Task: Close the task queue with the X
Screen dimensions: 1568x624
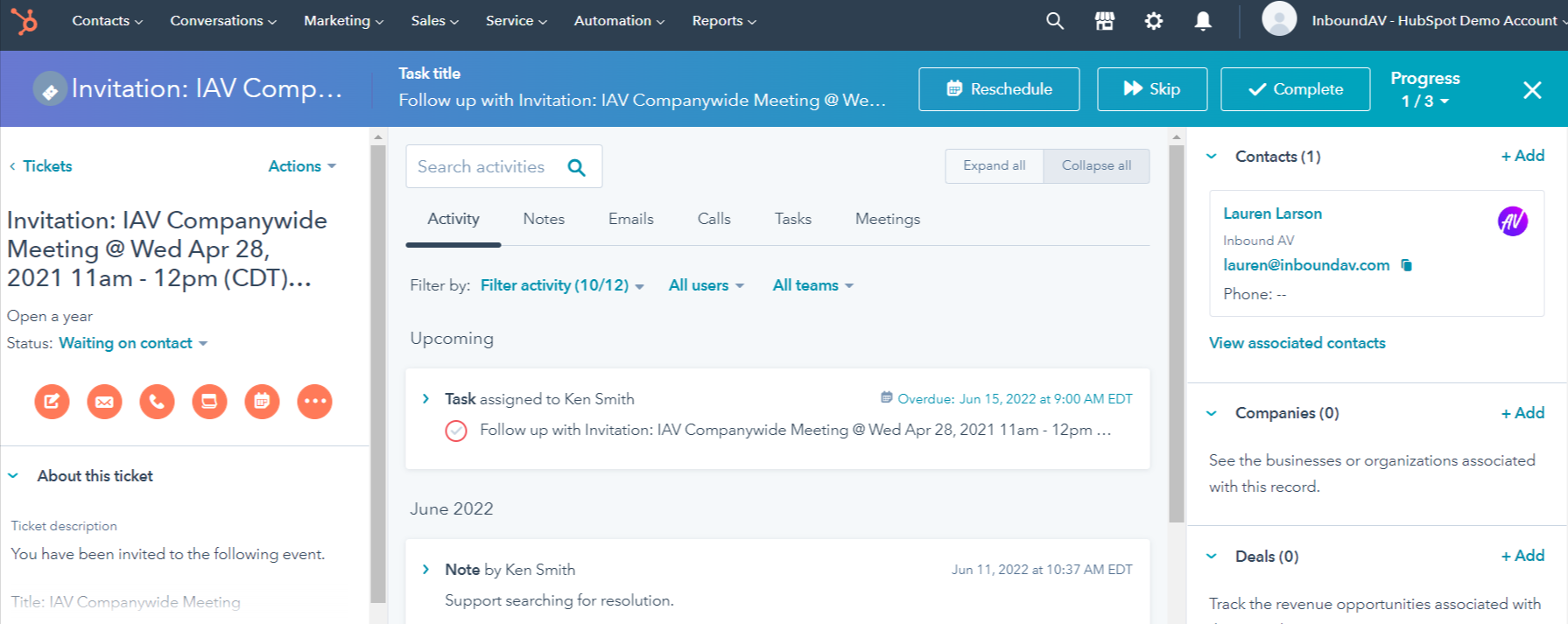Action: (x=1532, y=89)
